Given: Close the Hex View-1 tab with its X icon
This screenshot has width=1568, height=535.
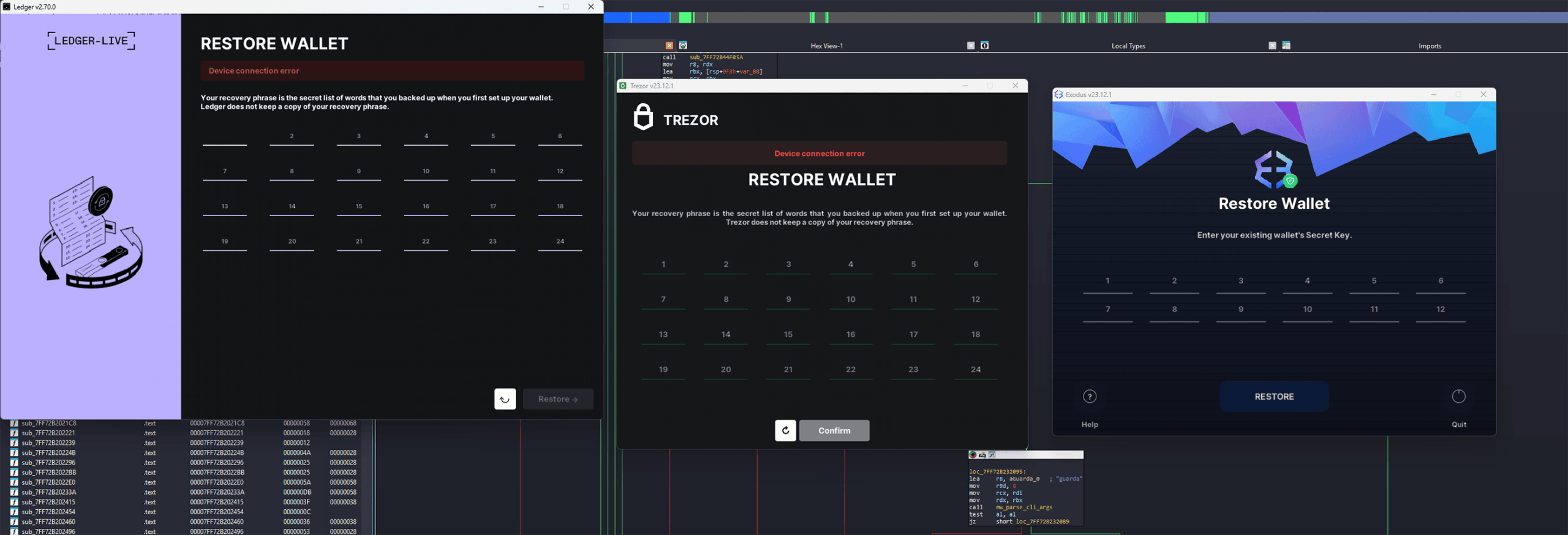Looking at the screenshot, I should click(x=970, y=45).
